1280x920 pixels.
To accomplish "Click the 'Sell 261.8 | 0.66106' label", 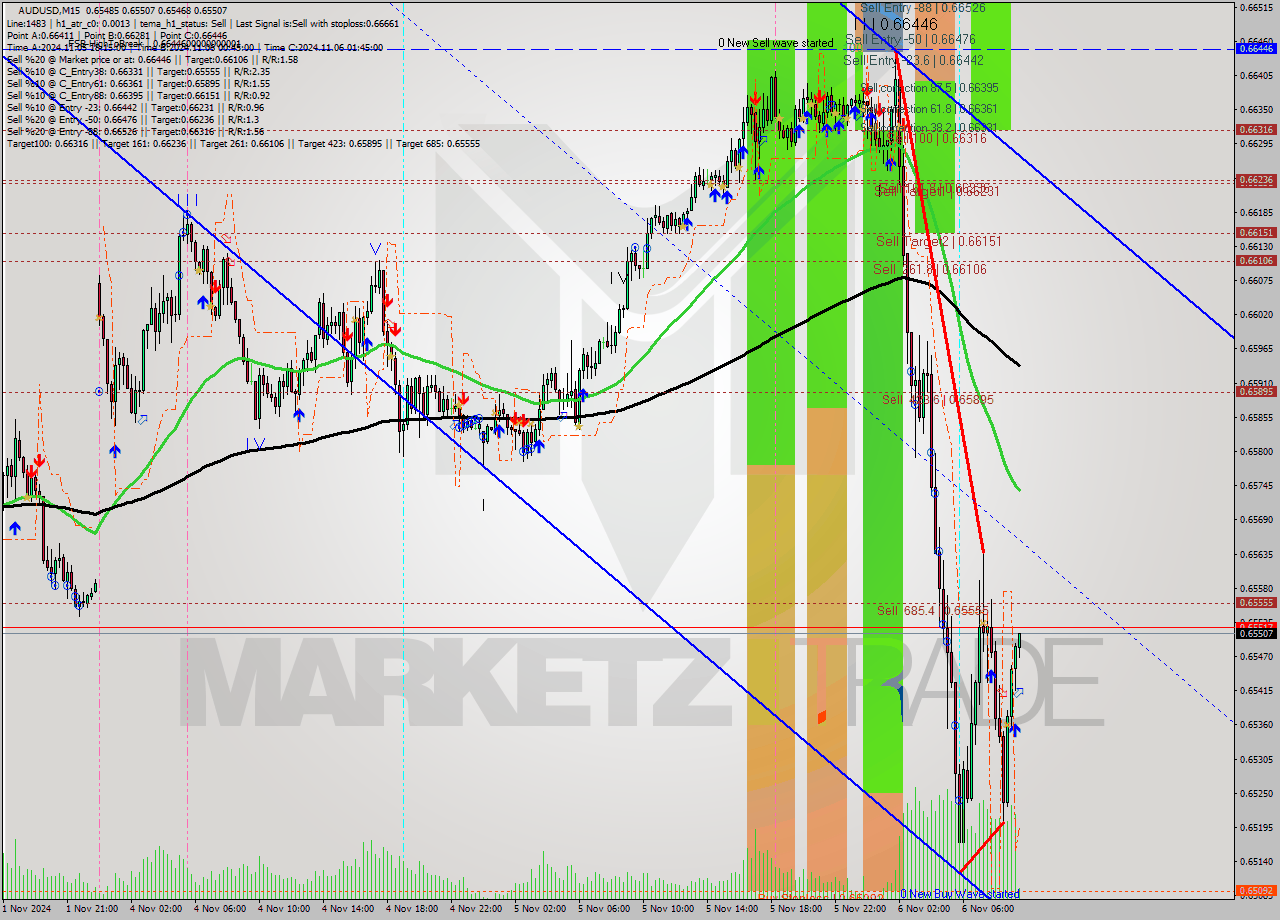I will tap(930, 269).
